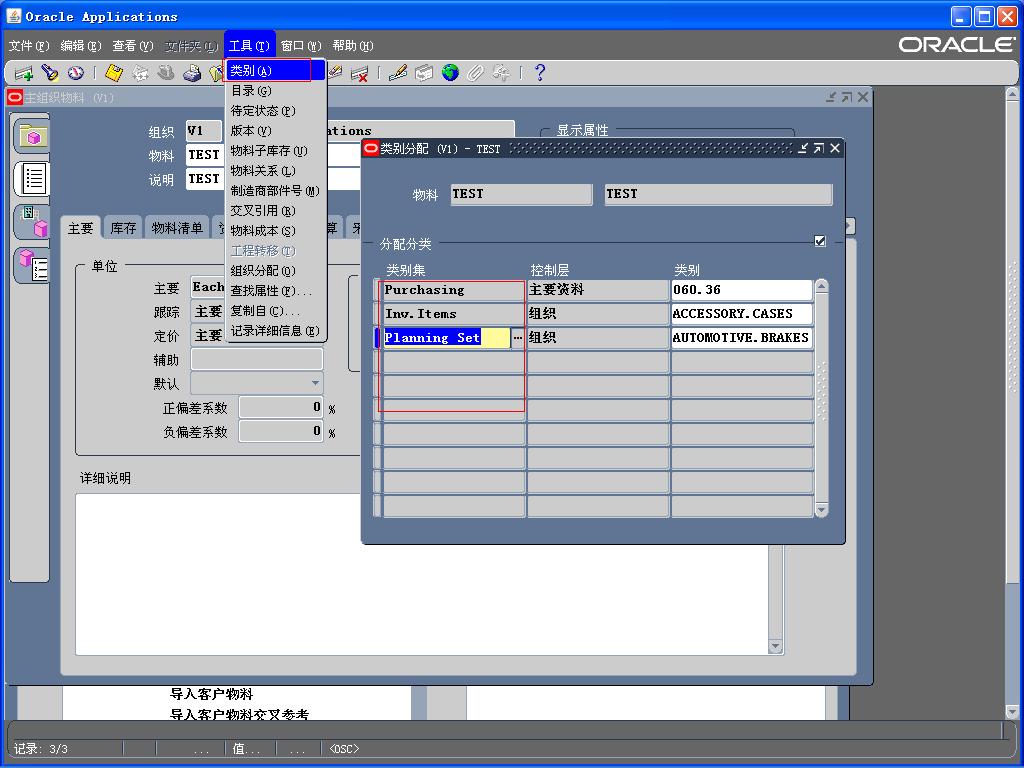Click the blue question mark Help icon
The height and width of the screenshot is (768, 1024).
pos(539,73)
